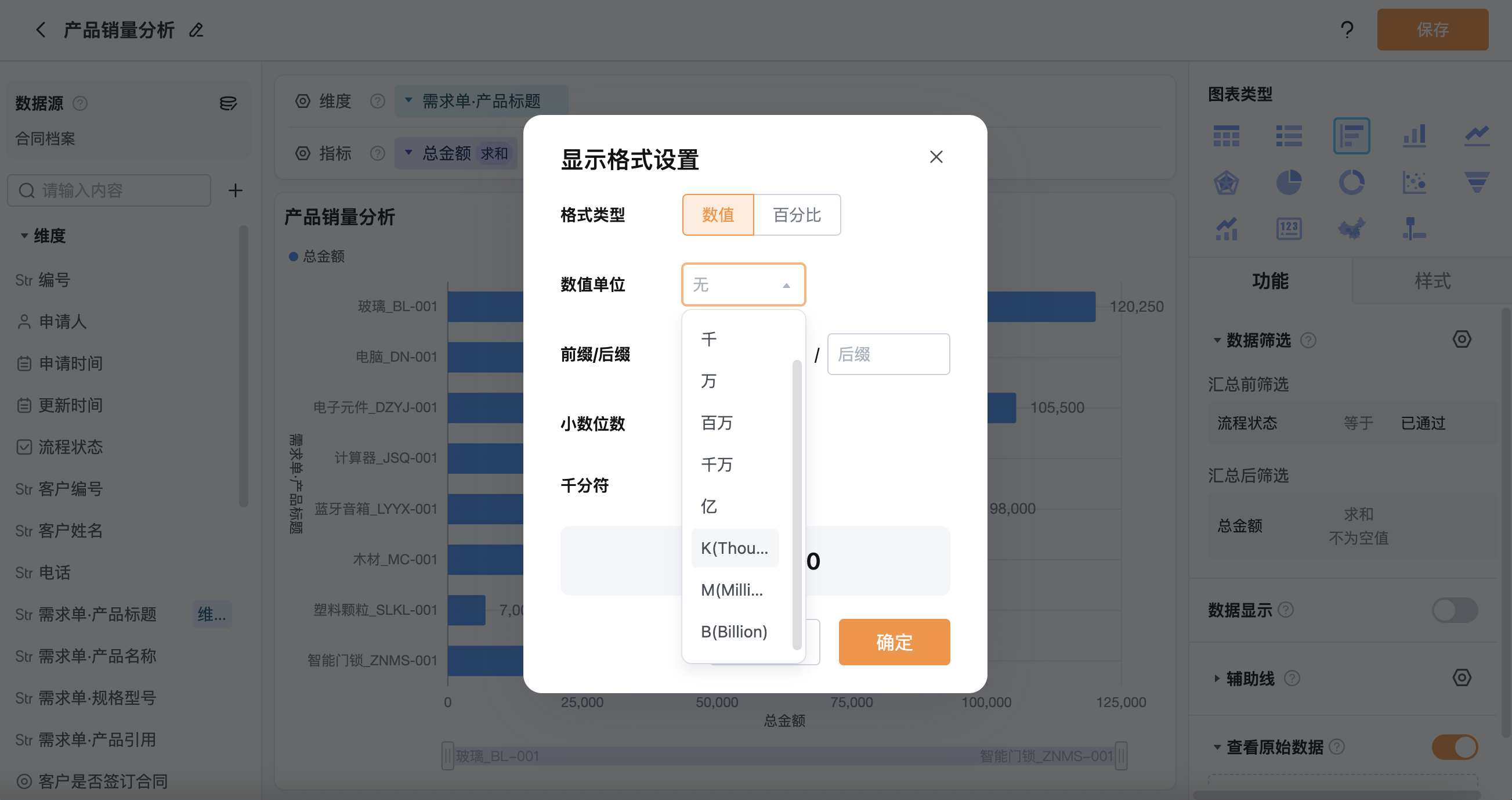This screenshot has width=1512, height=800.
Task: Click the chart range slider right handle
Action: (x=1121, y=756)
